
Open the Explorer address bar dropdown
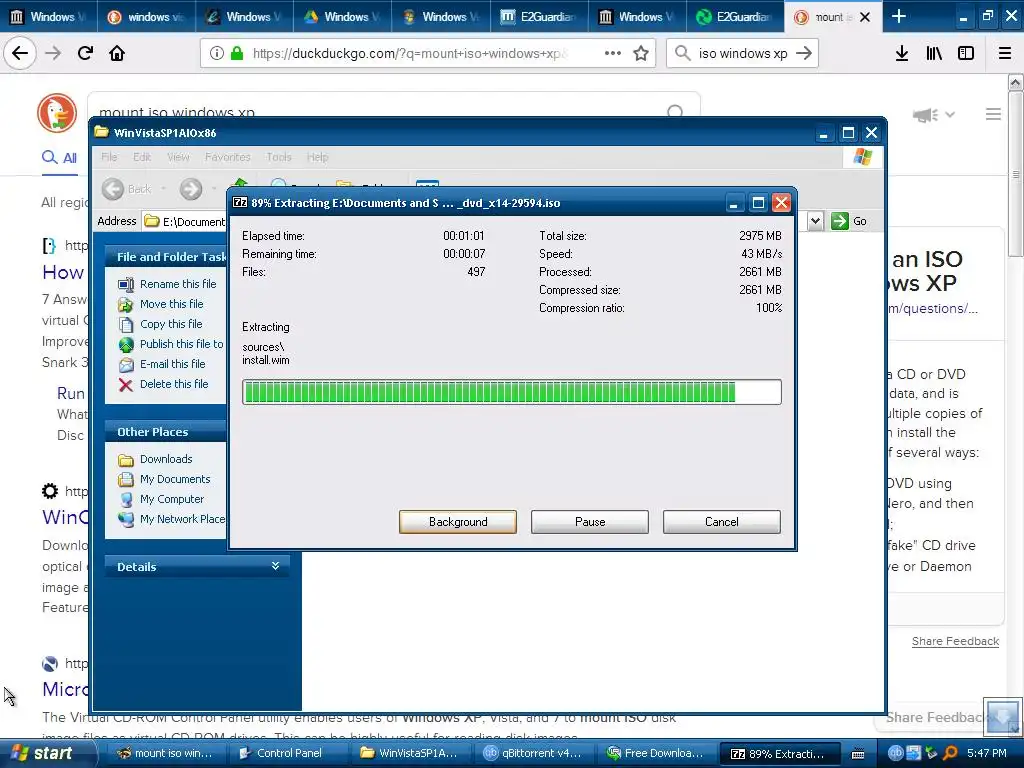tap(815, 221)
